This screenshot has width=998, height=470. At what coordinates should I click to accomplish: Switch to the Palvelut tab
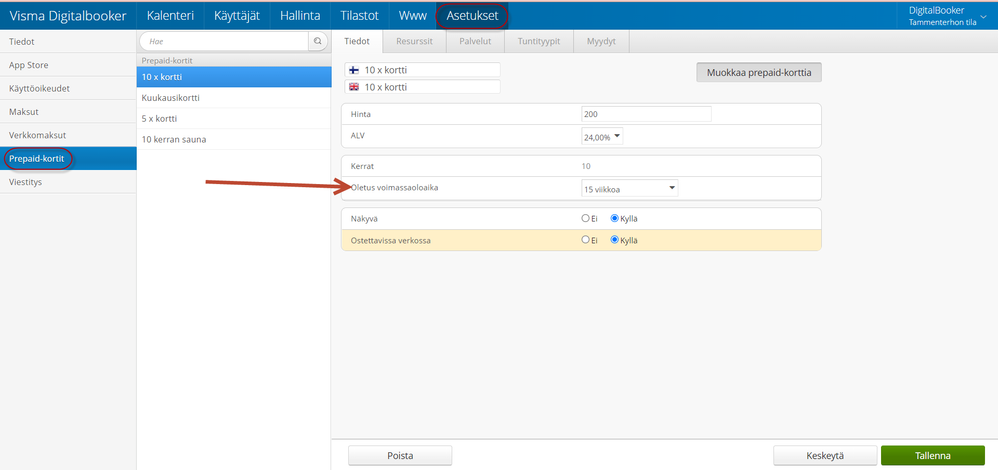[475, 41]
